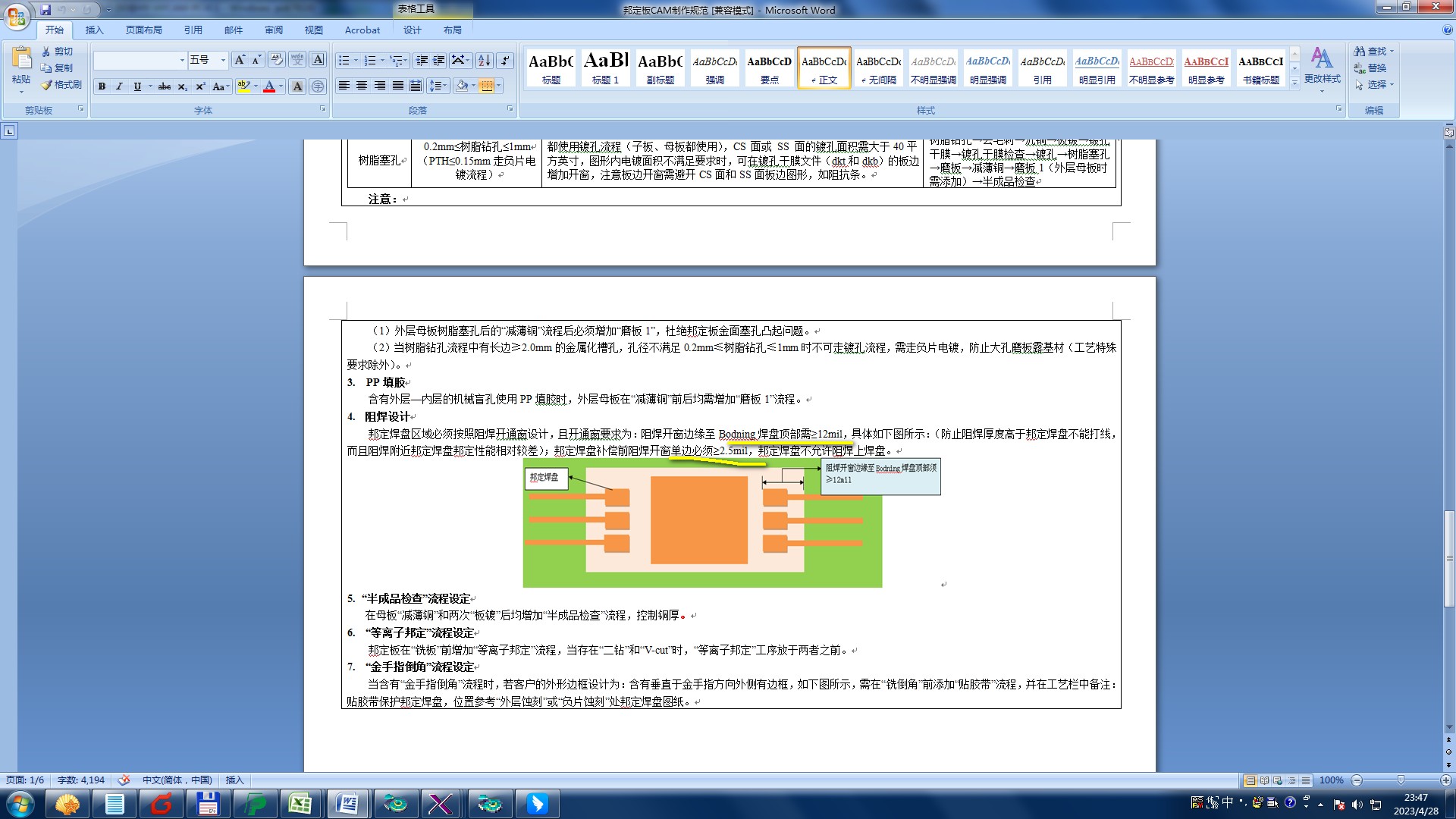Apply the yellow text highlight color
The image size is (1456, 819).
click(243, 86)
